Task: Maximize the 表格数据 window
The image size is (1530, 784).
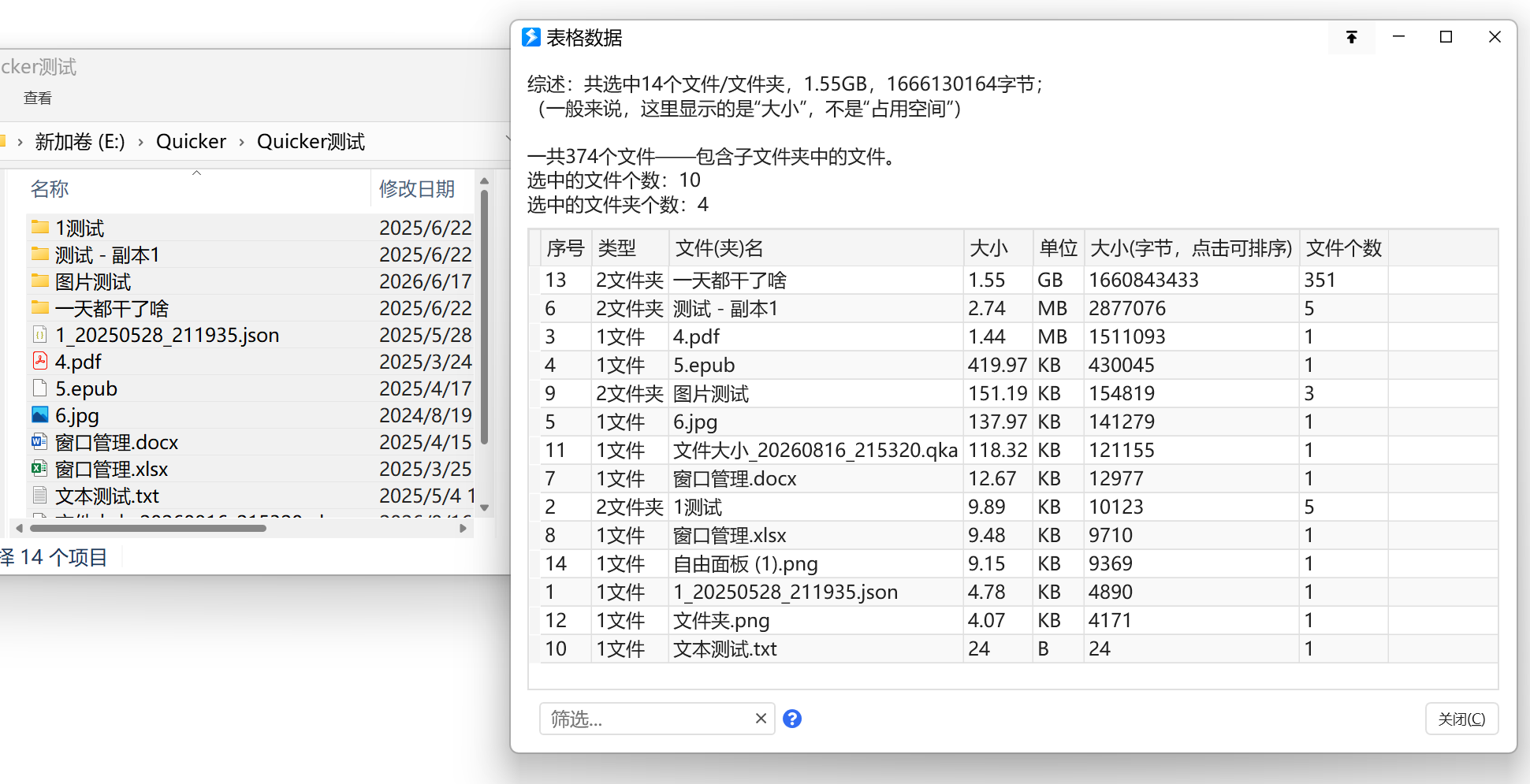Action: coord(1446,37)
